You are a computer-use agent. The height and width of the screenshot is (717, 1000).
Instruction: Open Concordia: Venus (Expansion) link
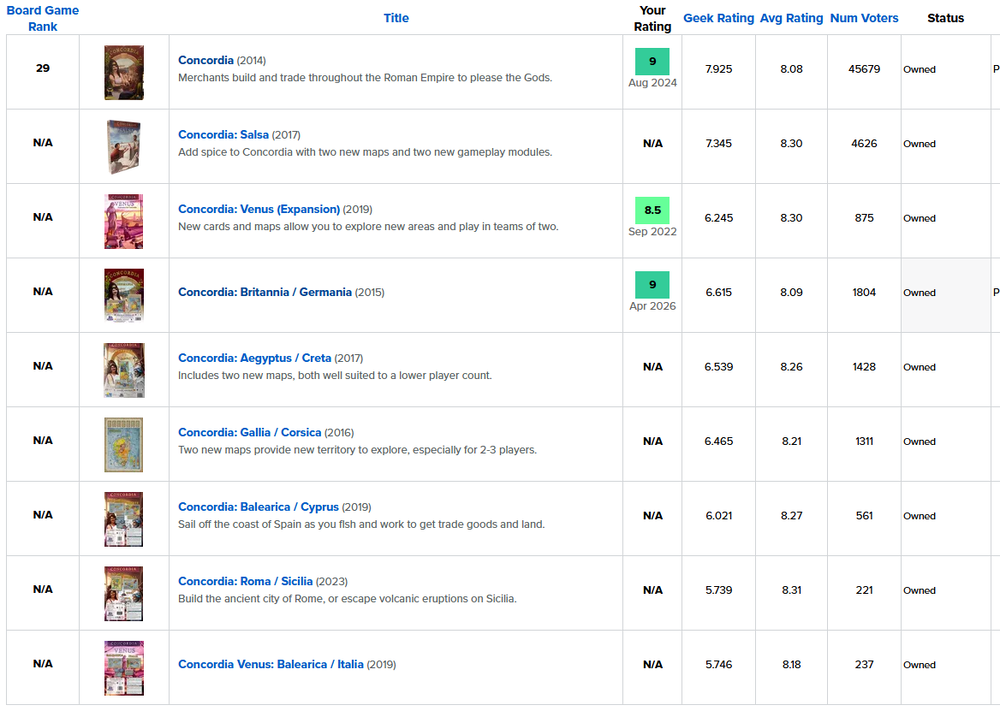click(x=259, y=209)
